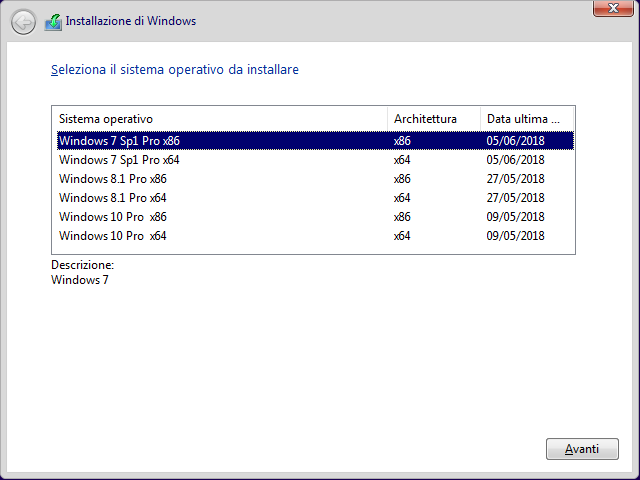Choose Windows 8.1 Pro x64 from list

pos(315,198)
